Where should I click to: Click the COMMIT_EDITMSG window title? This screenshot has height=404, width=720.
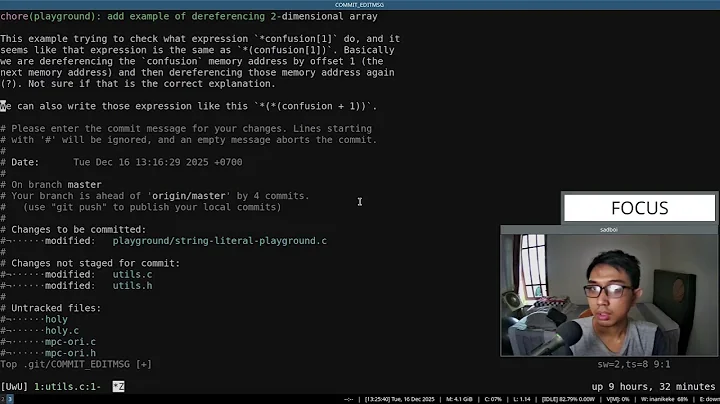point(360,5)
